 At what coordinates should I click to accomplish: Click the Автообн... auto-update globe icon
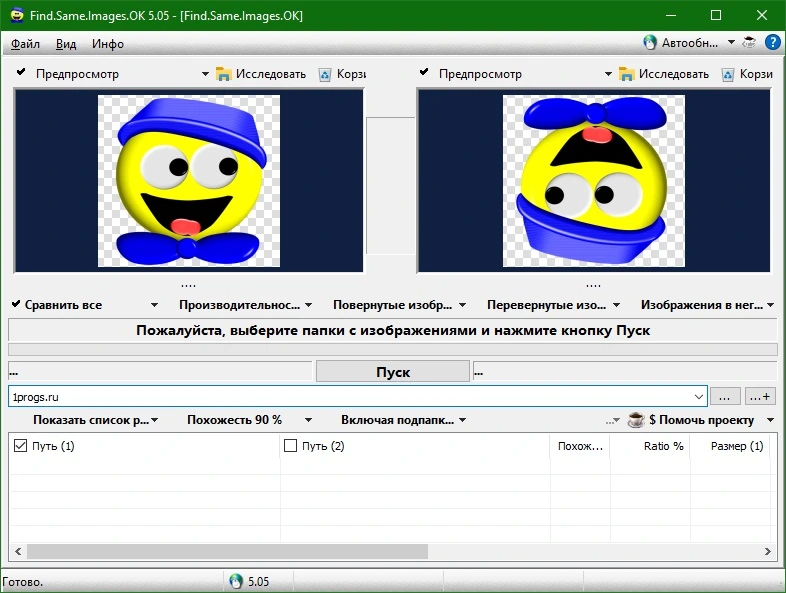(x=650, y=43)
